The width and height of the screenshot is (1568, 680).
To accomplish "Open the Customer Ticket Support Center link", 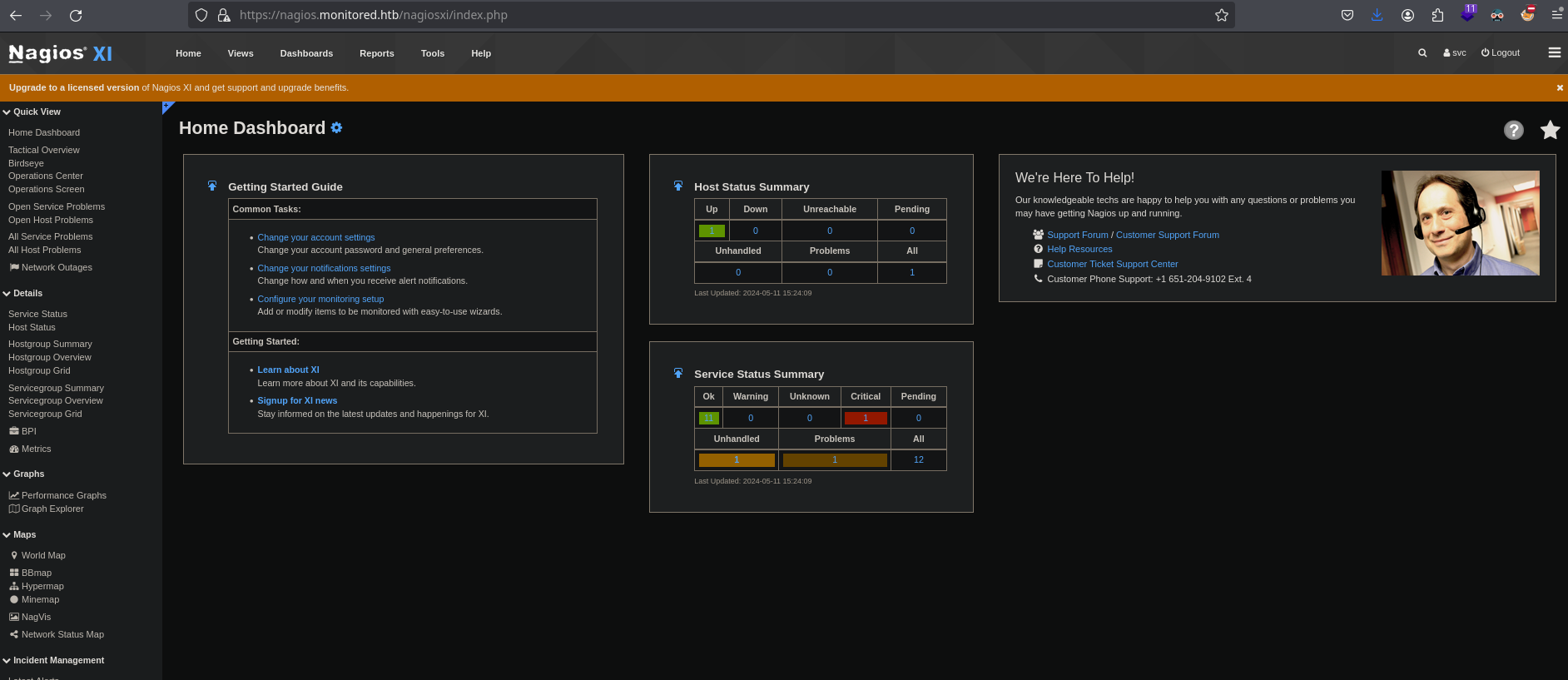I will pyautogui.click(x=1112, y=264).
